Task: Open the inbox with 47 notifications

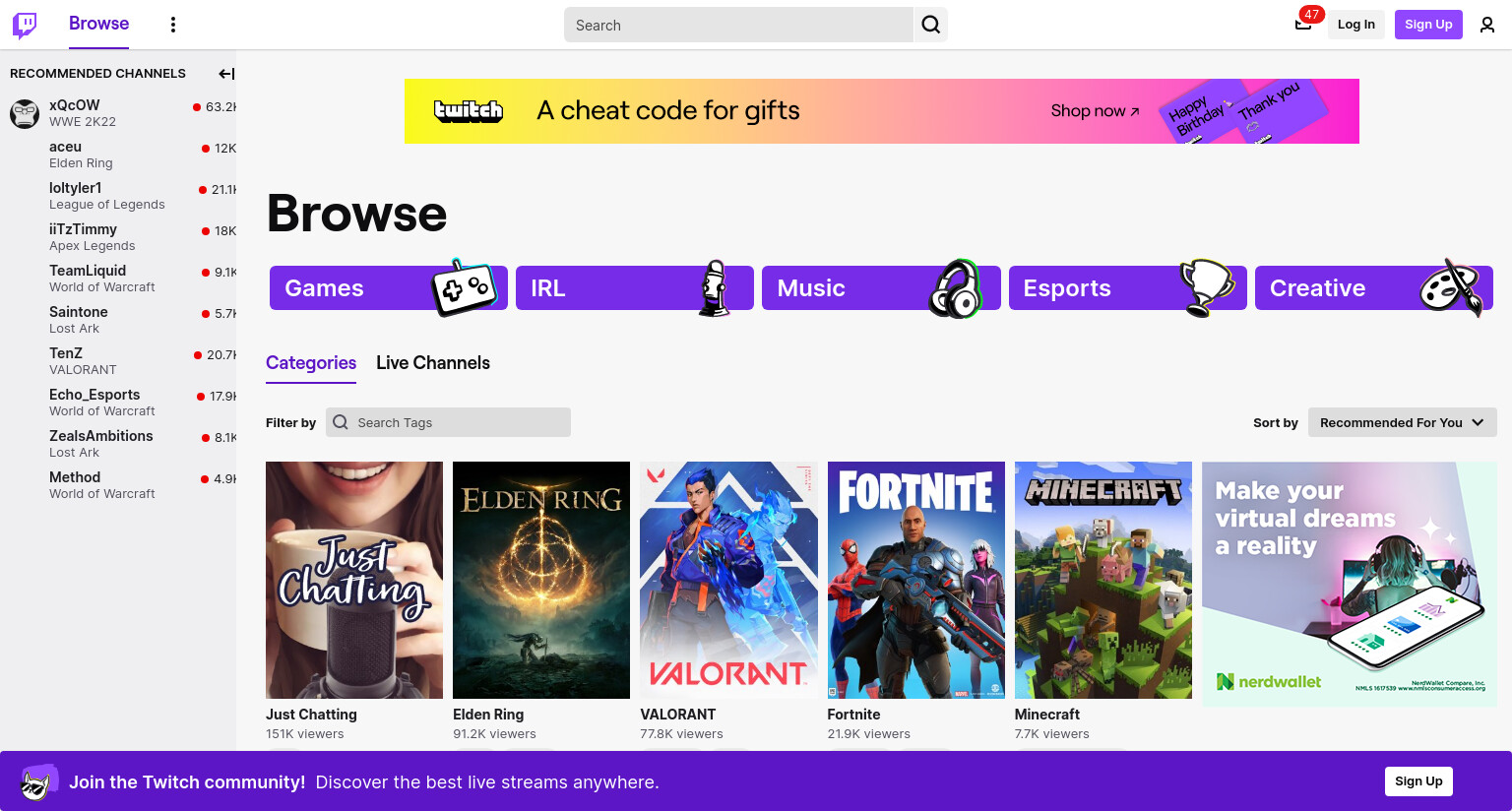Action: 1303,24
